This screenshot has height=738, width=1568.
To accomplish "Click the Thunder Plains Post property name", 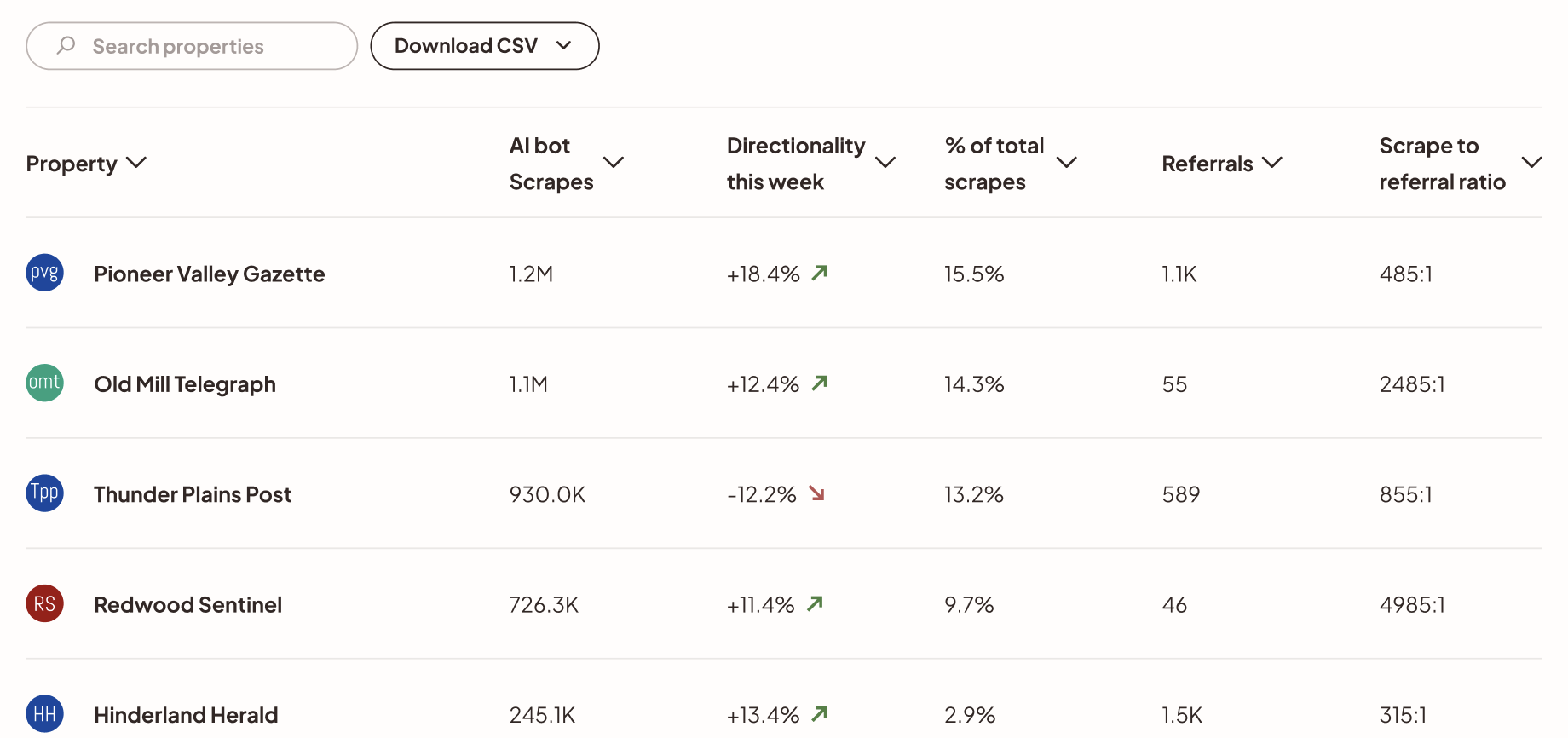I will (x=193, y=494).
